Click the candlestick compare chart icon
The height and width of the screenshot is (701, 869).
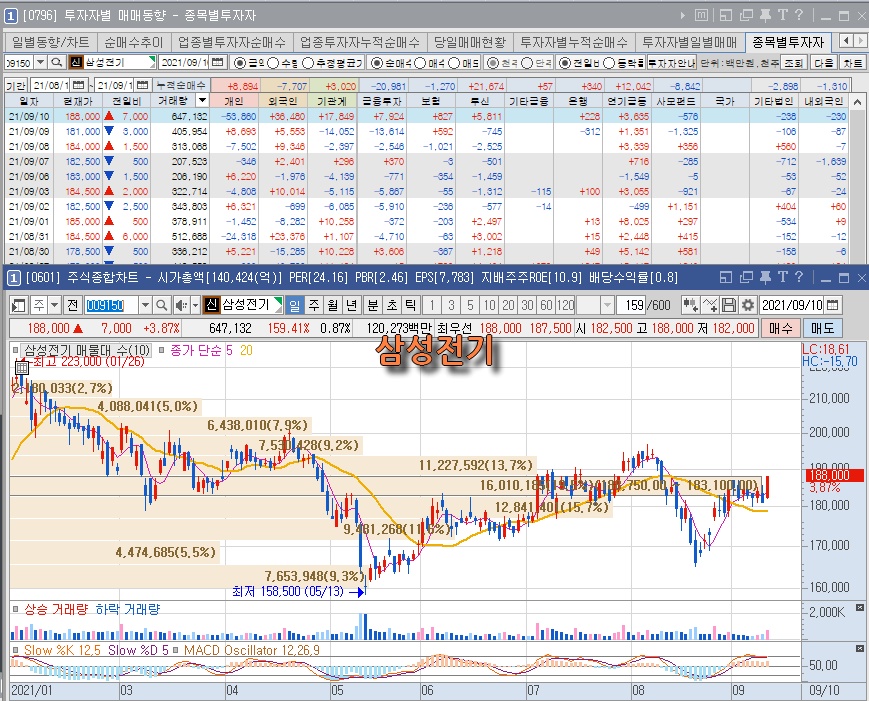click(691, 305)
